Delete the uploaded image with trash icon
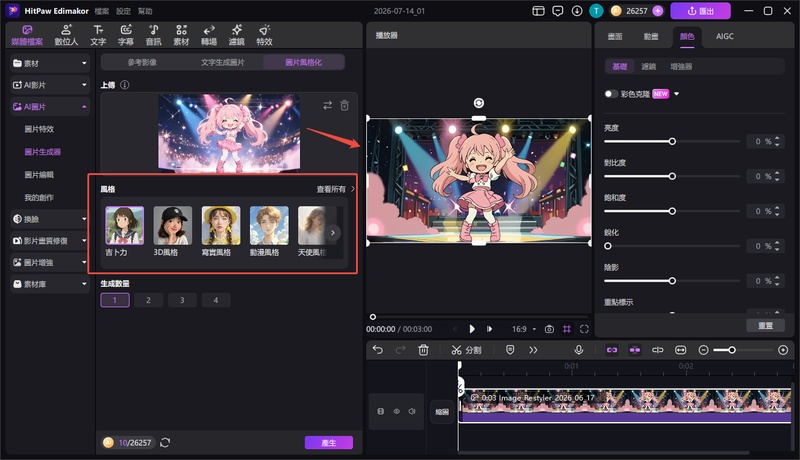 344,105
